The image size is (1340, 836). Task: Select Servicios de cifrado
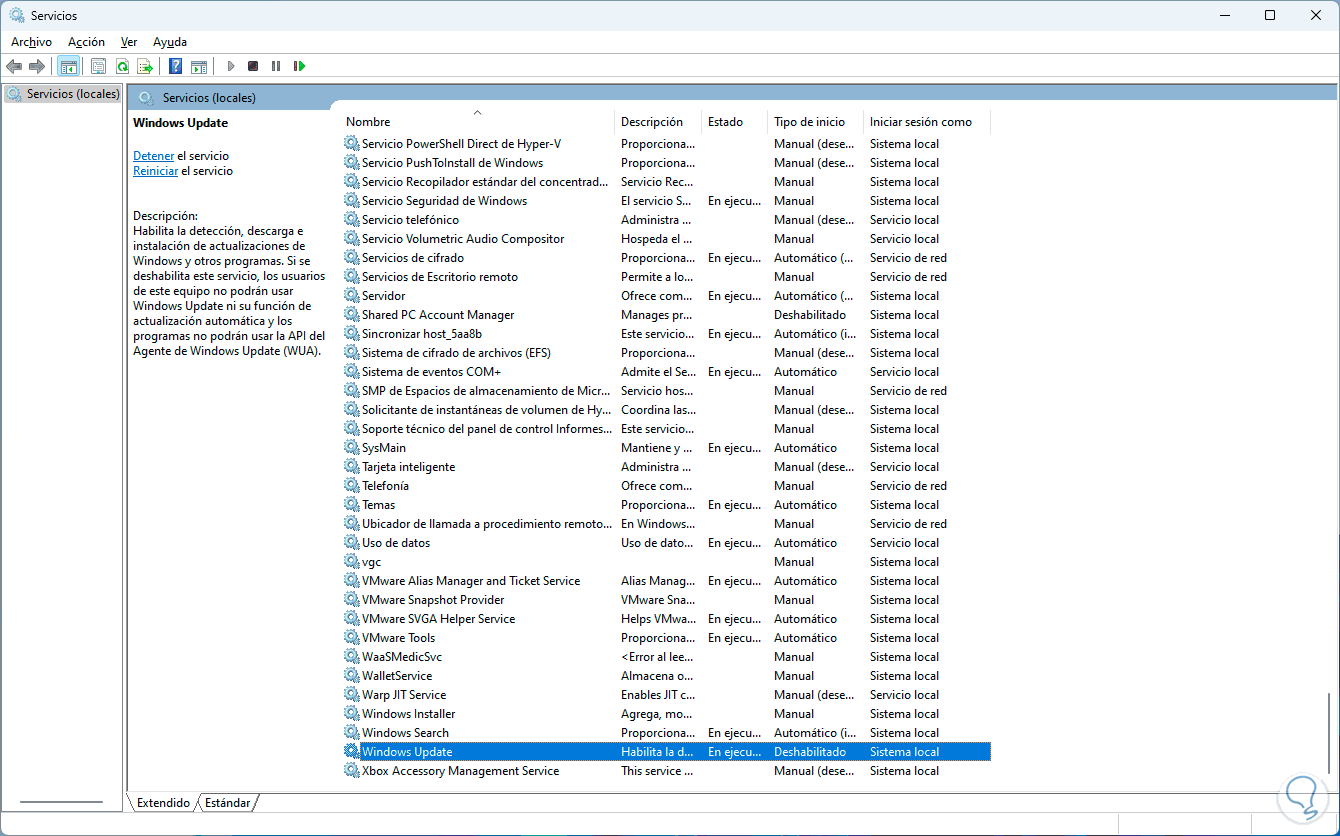click(x=413, y=258)
